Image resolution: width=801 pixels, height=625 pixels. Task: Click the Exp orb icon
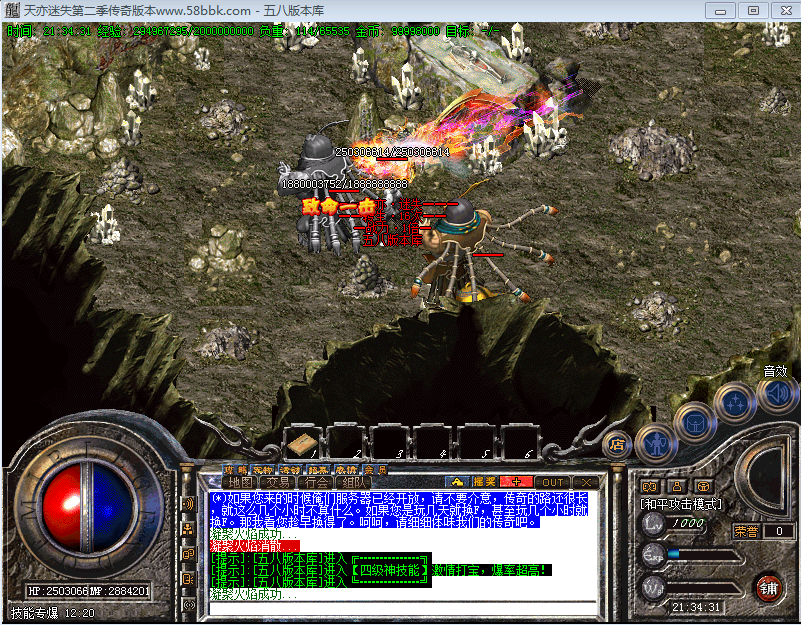(652, 555)
